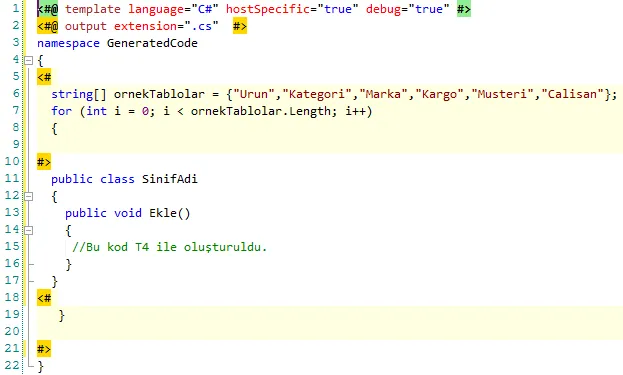Click the i++ increment expression
The width and height of the screenshot is (623, 375).
click(x=356, y=111)
